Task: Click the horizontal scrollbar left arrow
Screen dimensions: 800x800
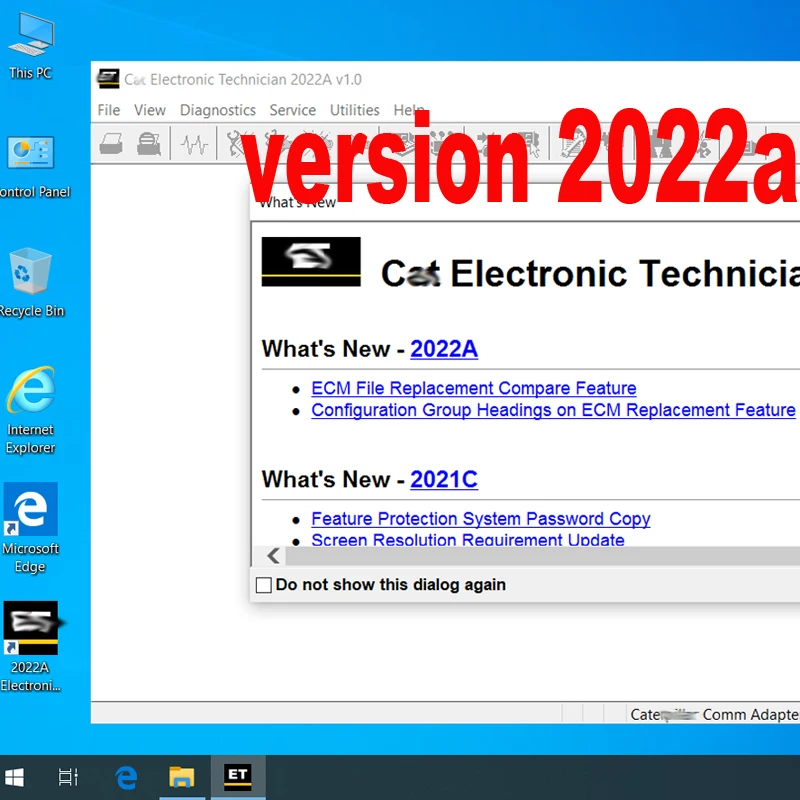Action: [x=273, y=556]
